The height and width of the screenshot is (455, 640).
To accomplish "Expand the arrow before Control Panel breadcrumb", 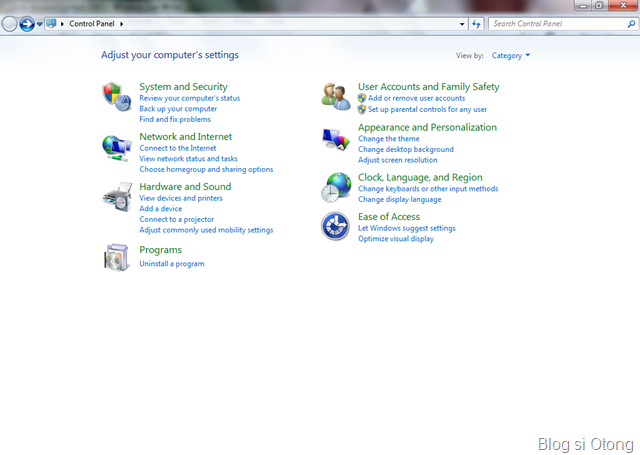I will (x=62, y=24).
